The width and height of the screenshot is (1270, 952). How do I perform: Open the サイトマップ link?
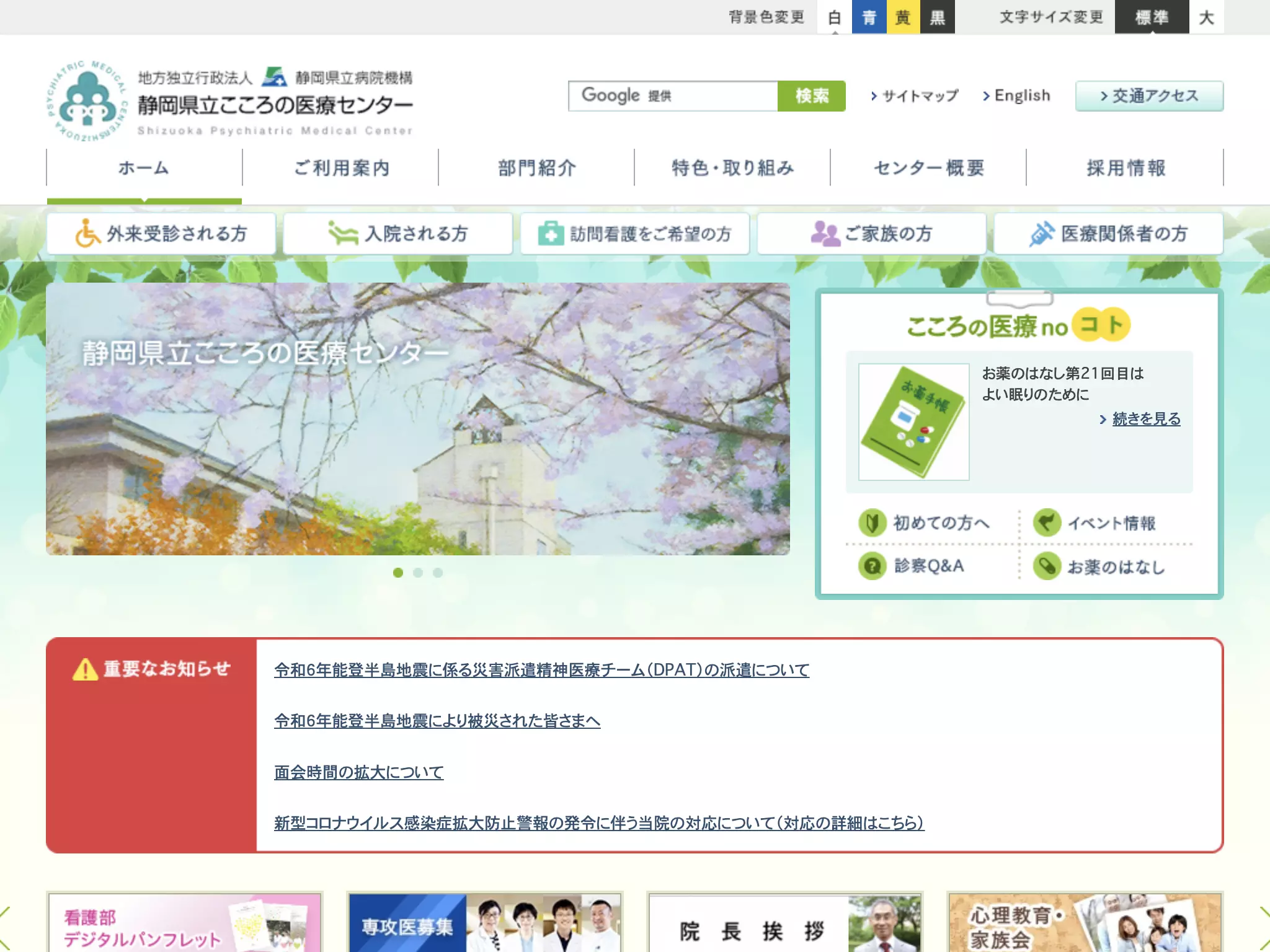[914, 96]
